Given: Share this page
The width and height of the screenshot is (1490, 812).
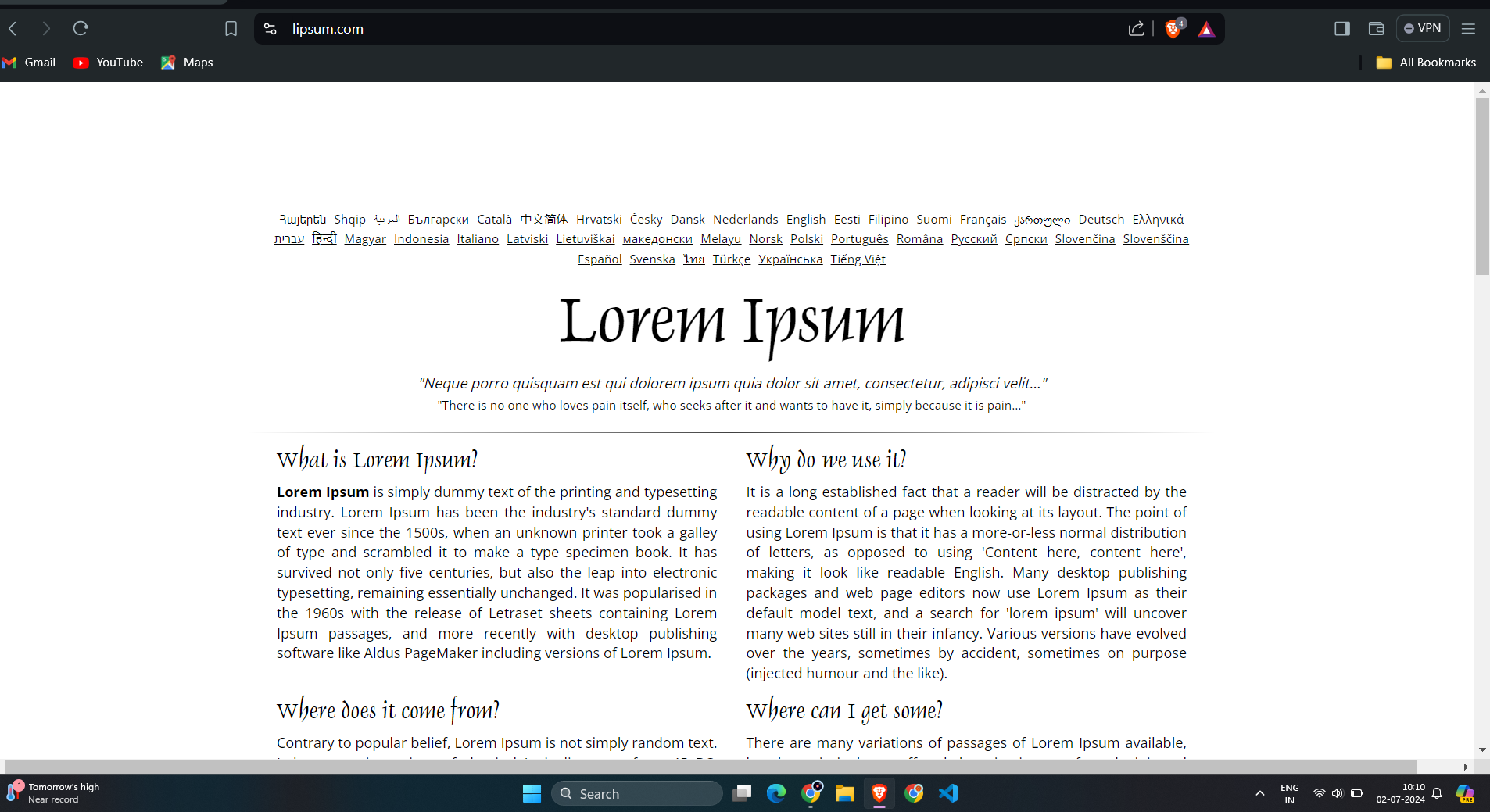Looking at the screenshot, I should click(1137, 28).
